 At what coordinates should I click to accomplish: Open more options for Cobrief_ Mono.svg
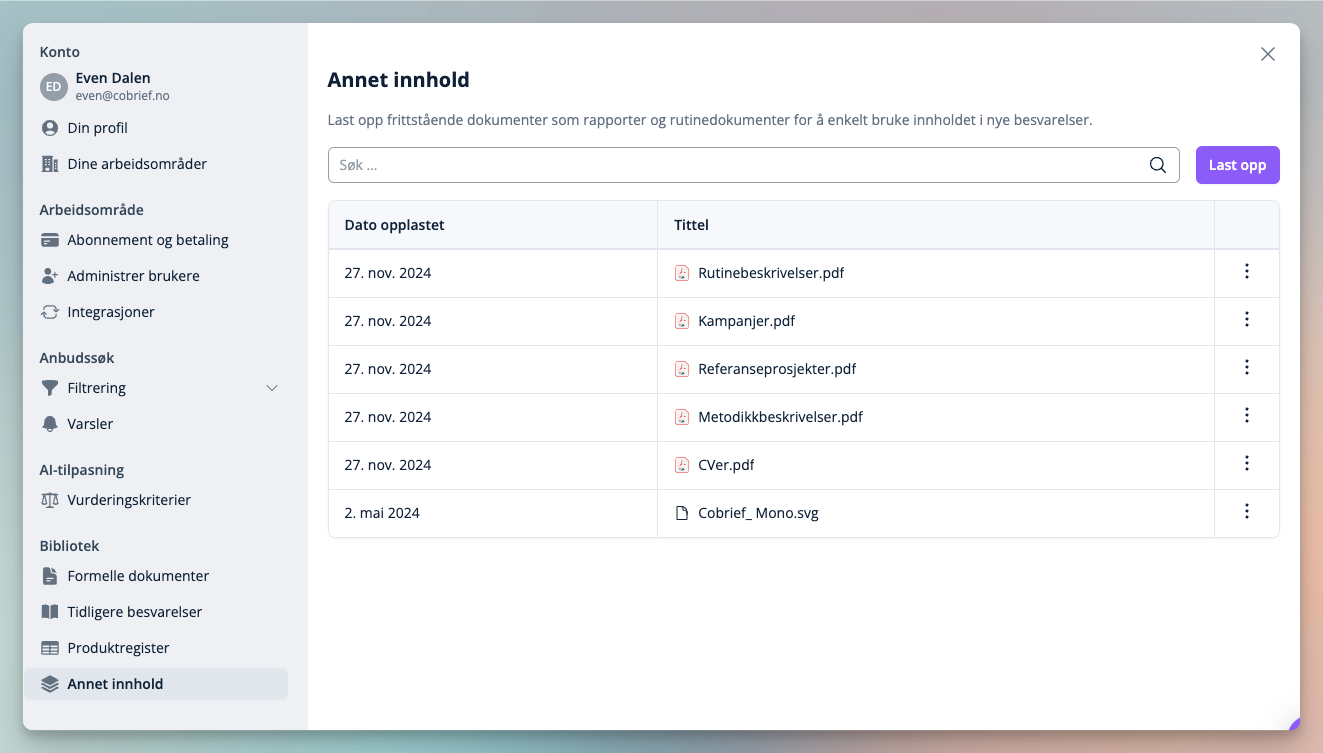(x=1246, y=512)
